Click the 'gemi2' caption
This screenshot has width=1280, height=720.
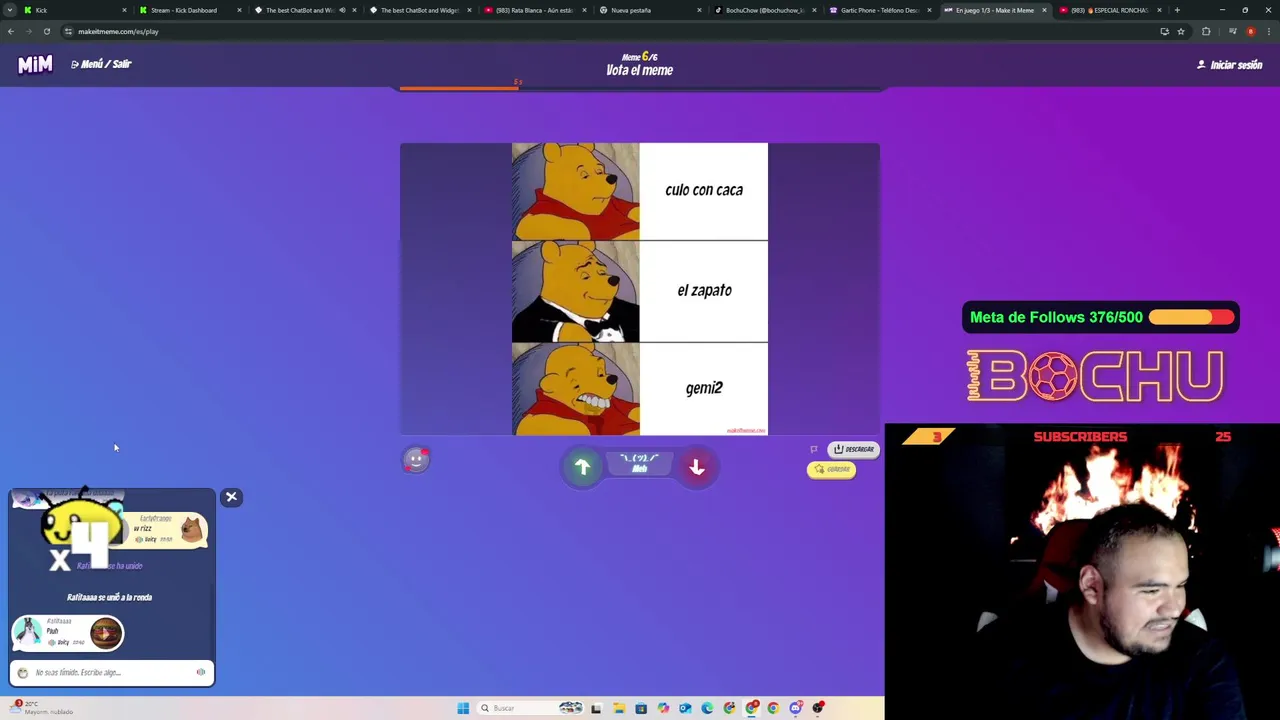tap(704, 388)
